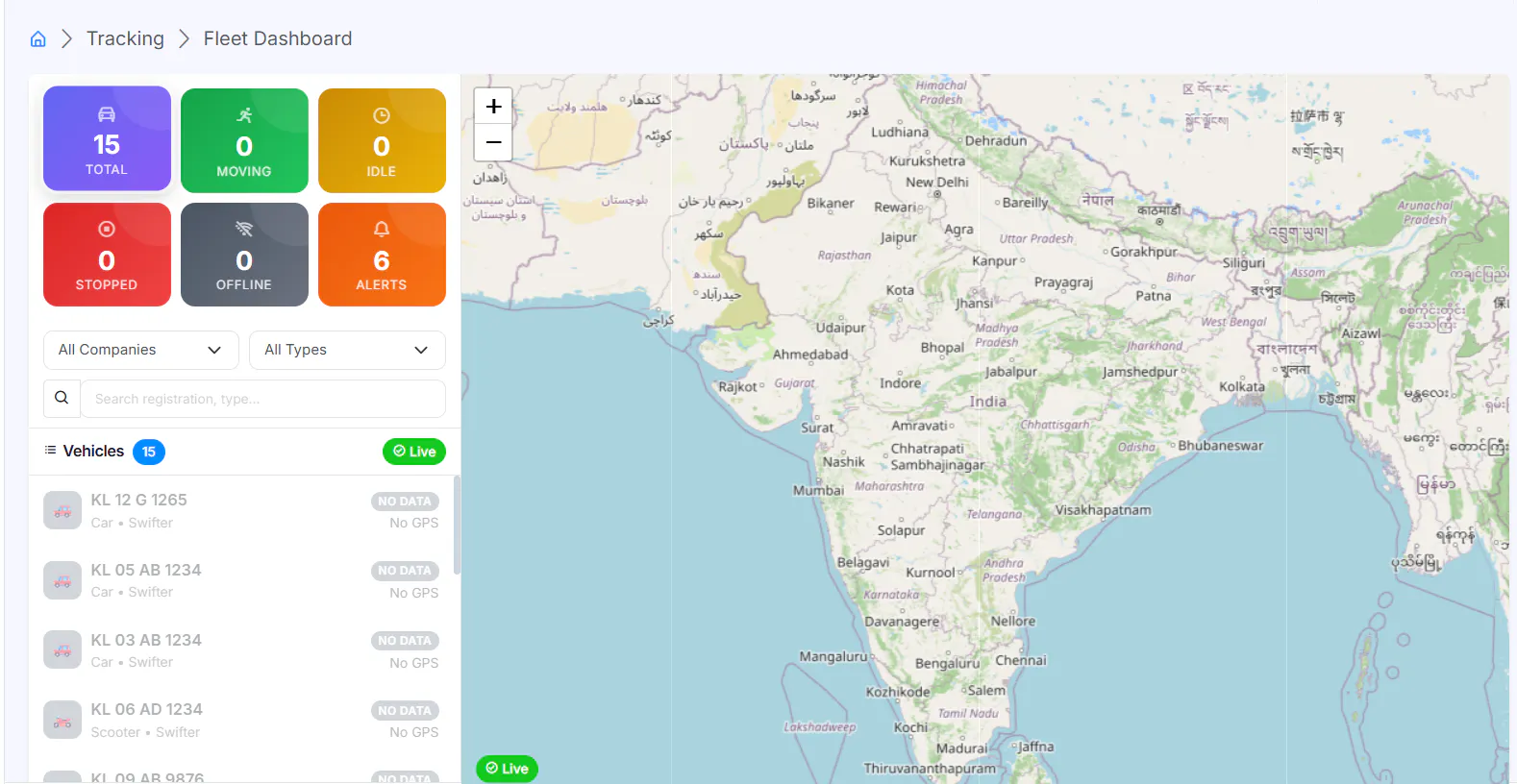Toggle the Live button in Vehicles header
The image size is (1517, 784).
414,452
